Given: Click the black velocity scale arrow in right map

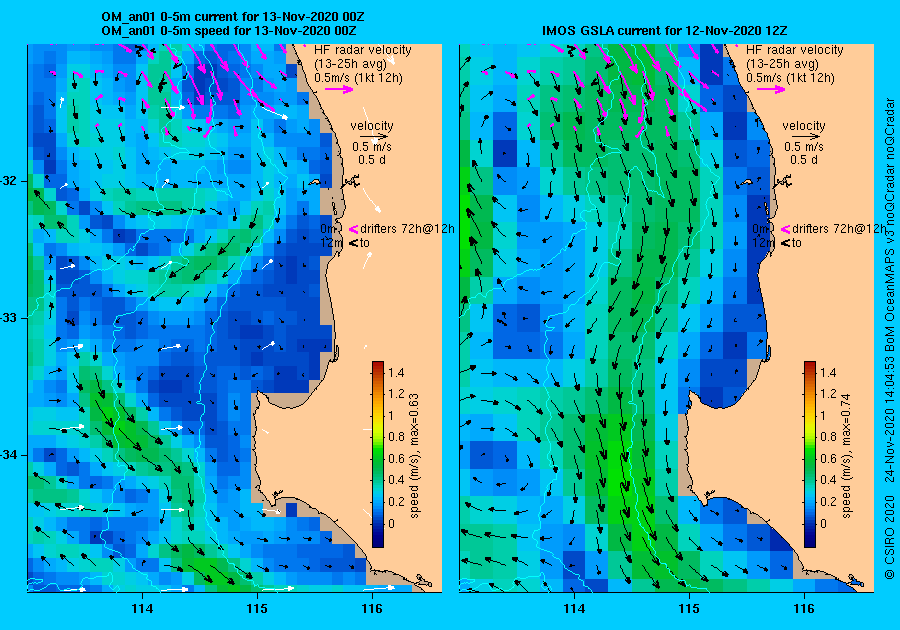Looking at the screenshot, I should click(x=808, y=137).
